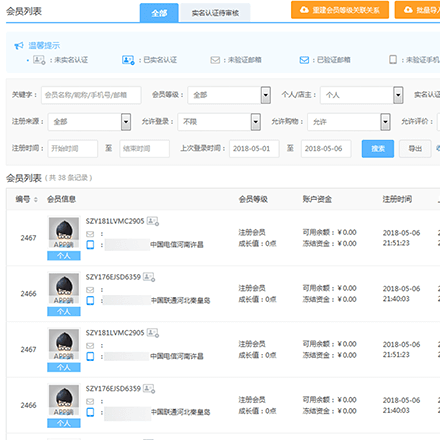Switch to the 全部 tab
The image size is (440, 440).
click(x=159, y=13)
